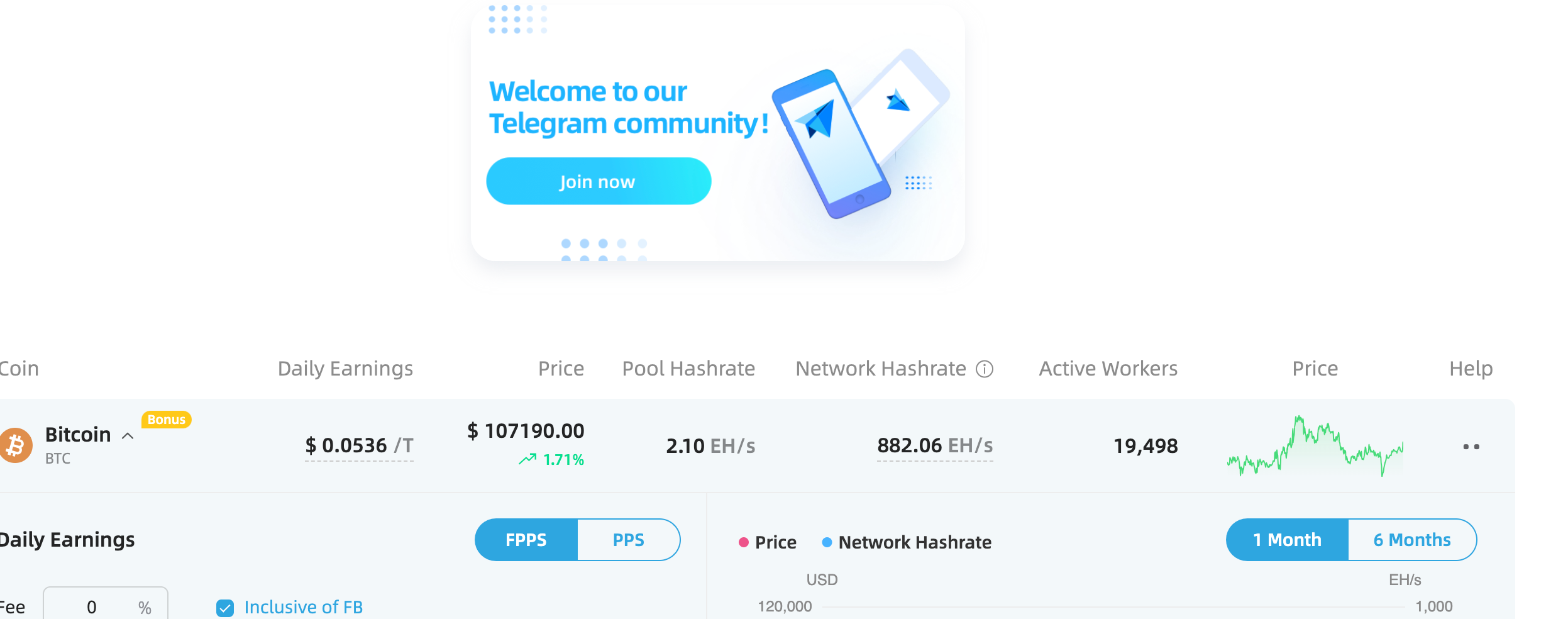Toggle the Inclusive of FB checkbox

pyautogui.click(x=225, y=608)
